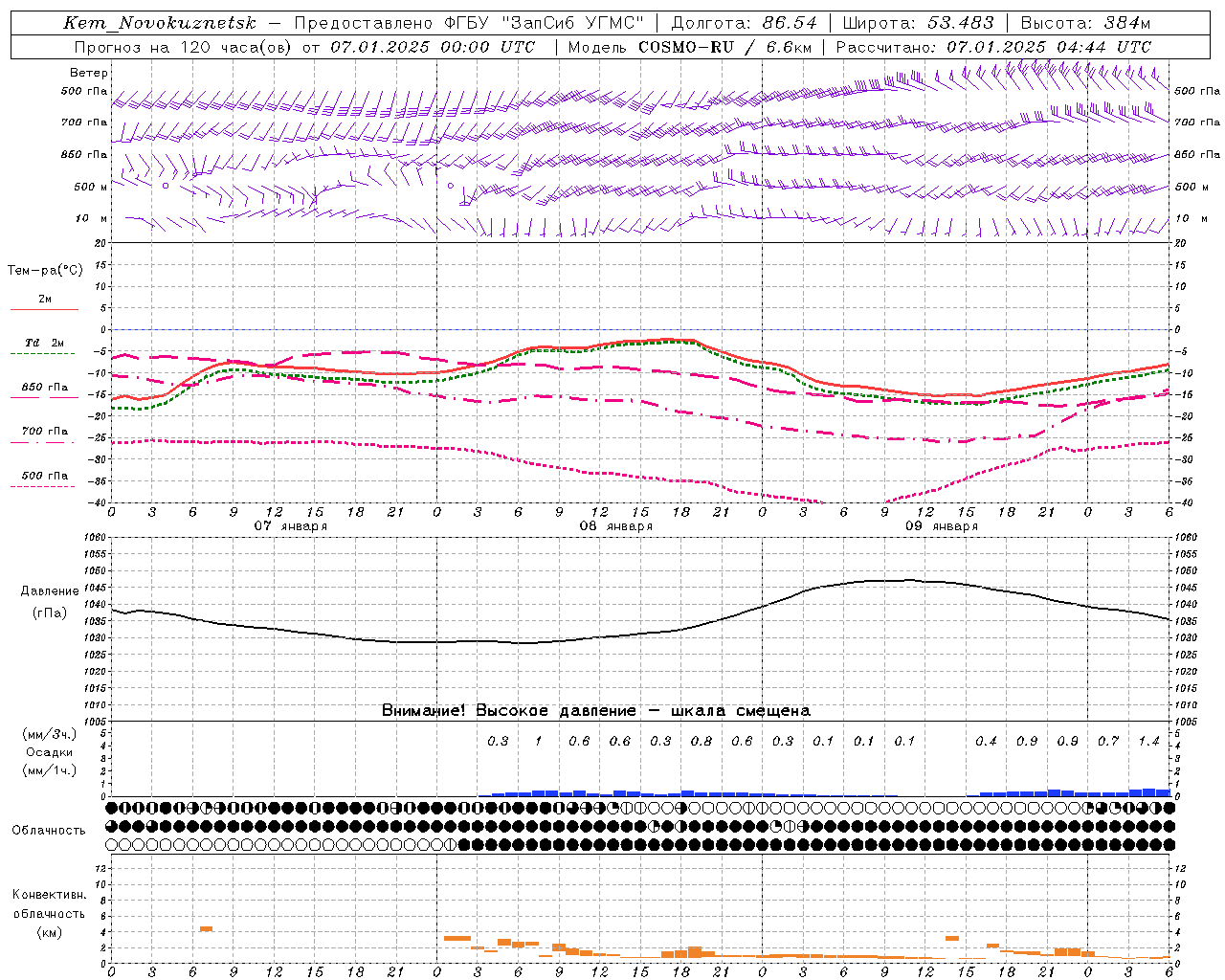
Task: Click the Осадки panel label
Action: click(x=49, y=752)
